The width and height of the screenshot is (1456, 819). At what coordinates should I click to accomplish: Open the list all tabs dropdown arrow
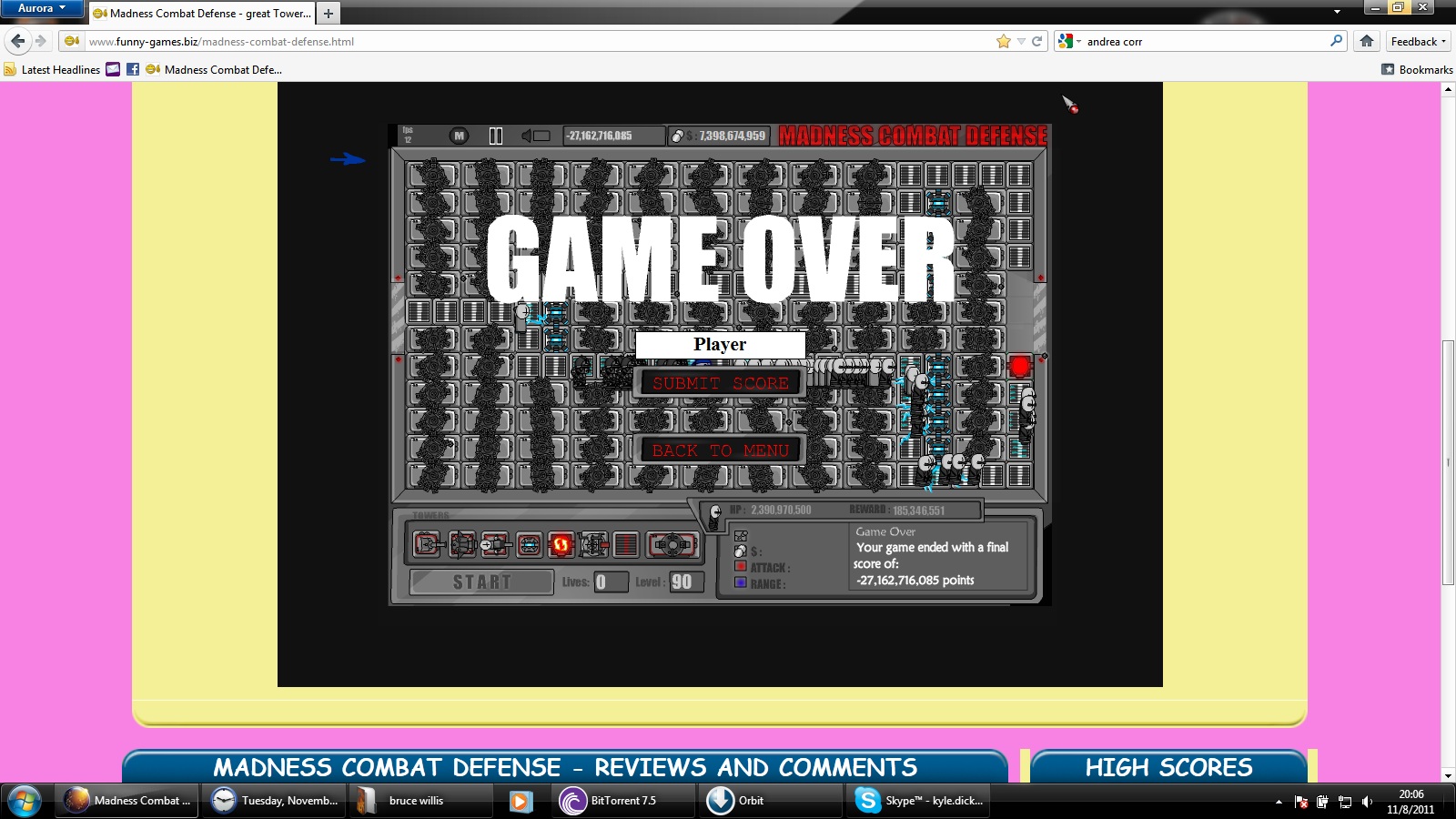point(1337,12)
